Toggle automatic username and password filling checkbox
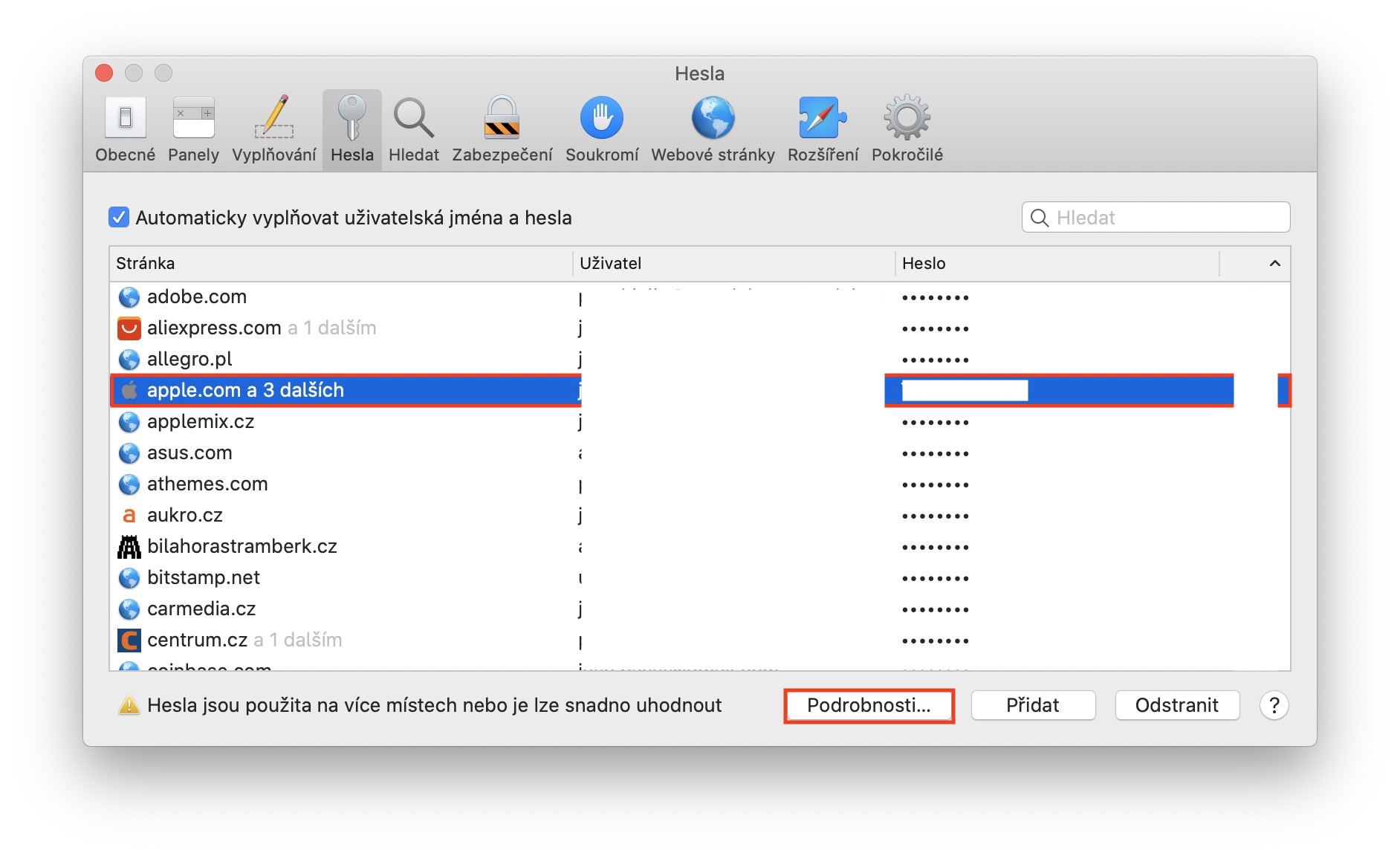This screenshot has width=1400, height=856. (119, 217)
